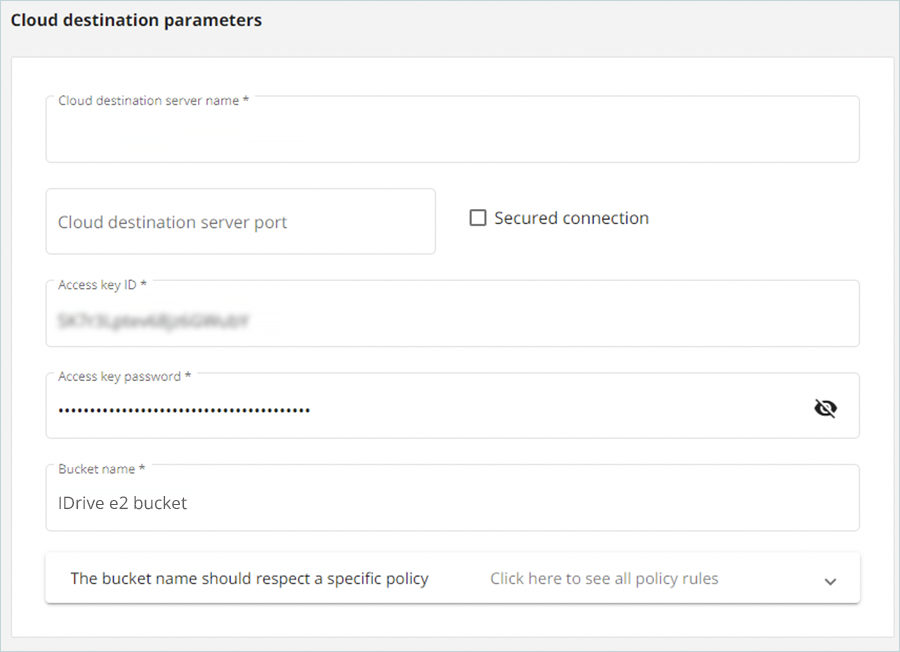Click the 'Access key ID *' label
This screenshot has height=652, width=900.
click(102, 285)
